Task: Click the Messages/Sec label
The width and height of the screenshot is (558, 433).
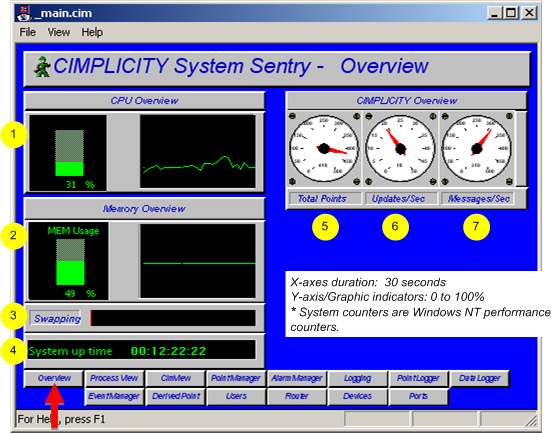Action: (478, 199)
